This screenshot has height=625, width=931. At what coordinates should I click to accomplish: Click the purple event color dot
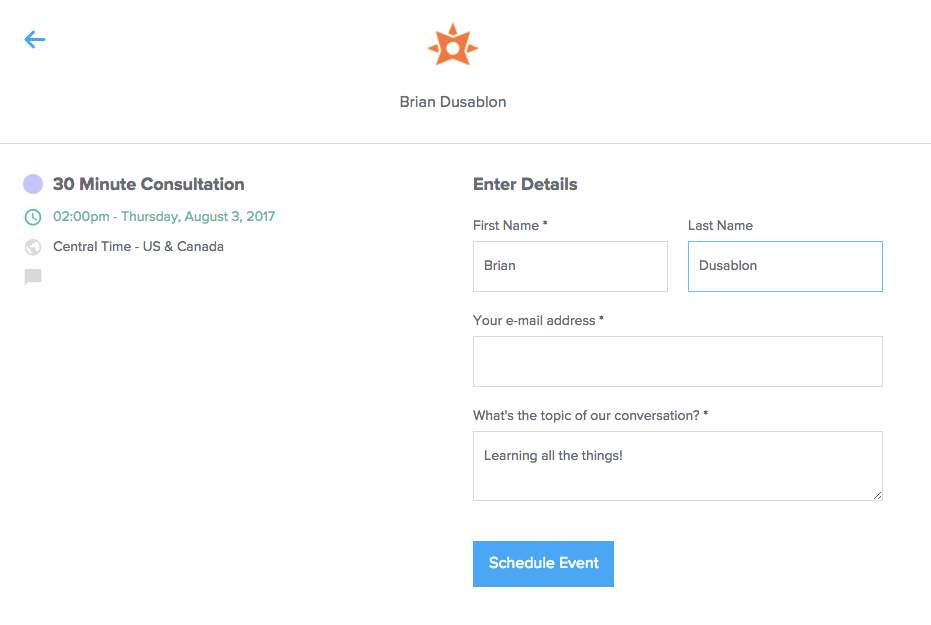click(x=33, y=183)
